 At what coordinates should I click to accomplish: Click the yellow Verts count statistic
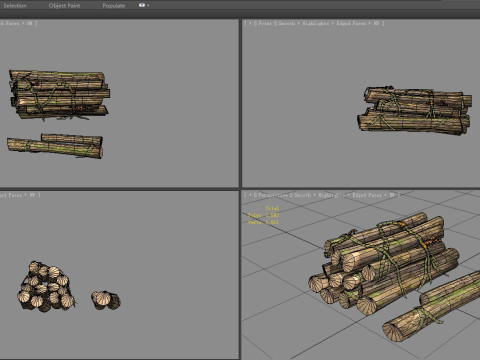(263, 222)
